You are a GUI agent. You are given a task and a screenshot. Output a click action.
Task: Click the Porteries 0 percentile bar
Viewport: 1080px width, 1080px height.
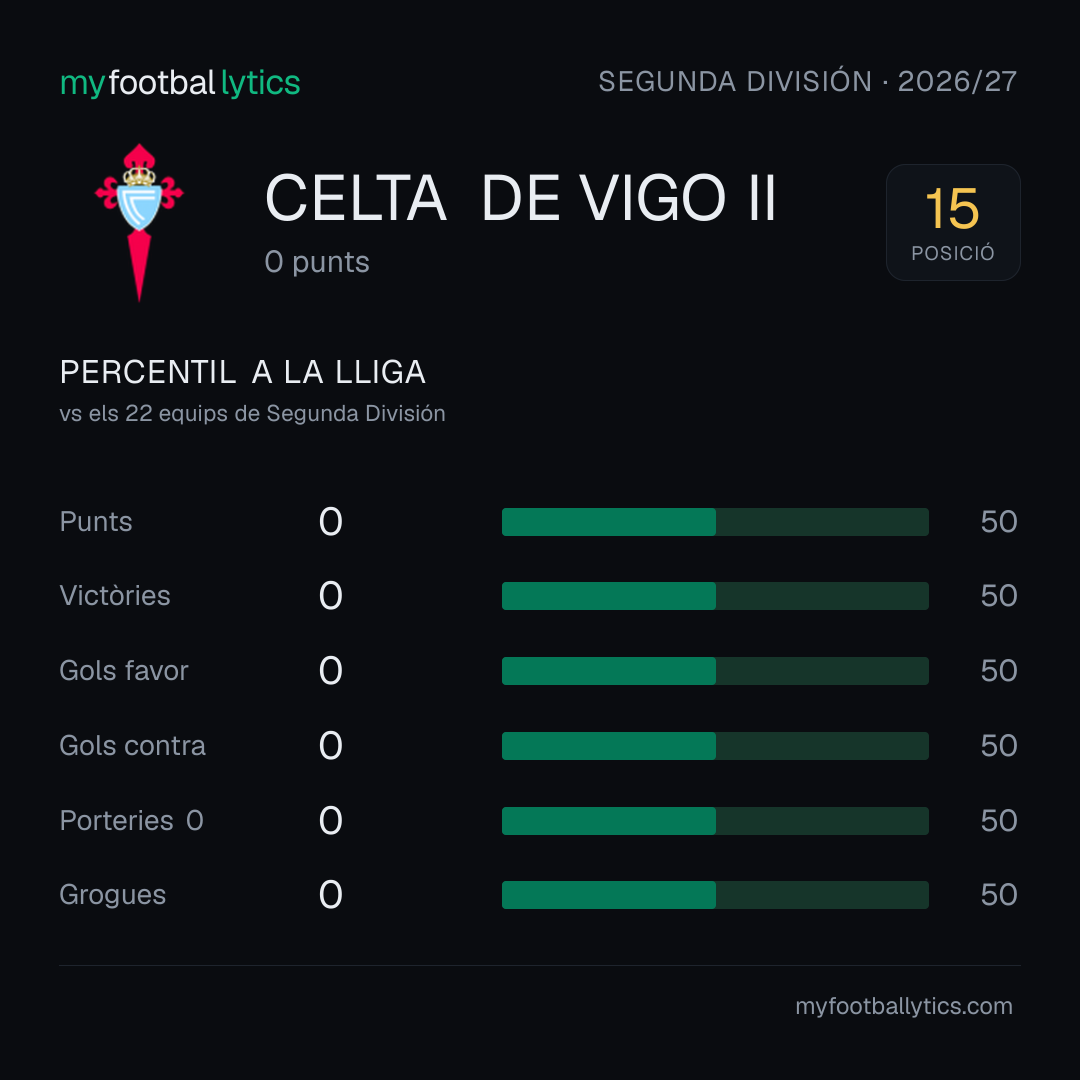[715, 820]
